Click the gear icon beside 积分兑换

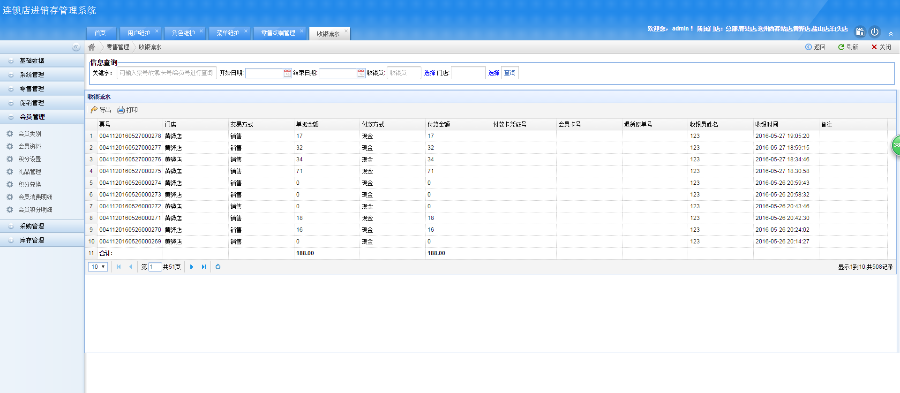point(9,184)
